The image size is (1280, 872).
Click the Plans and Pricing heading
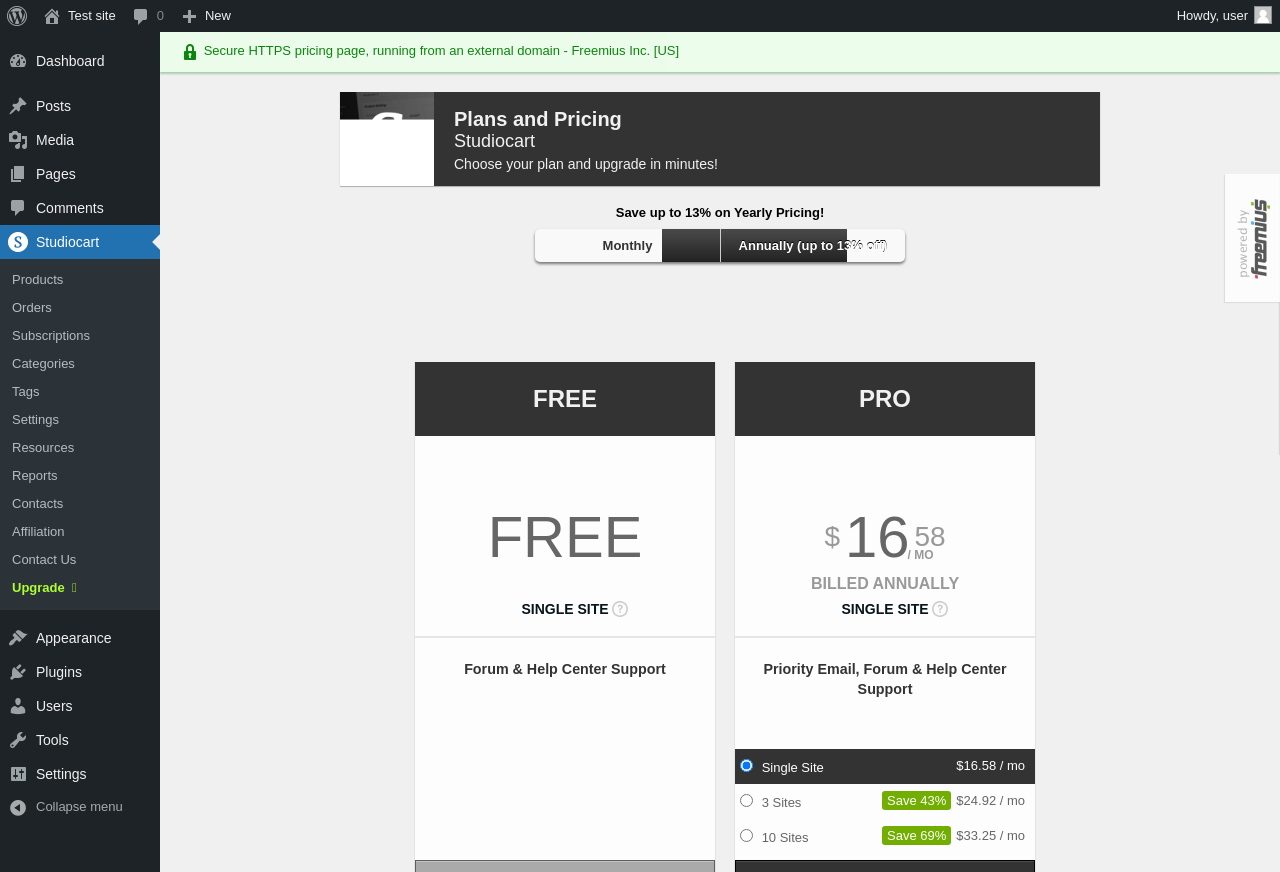tap(538, 119)
